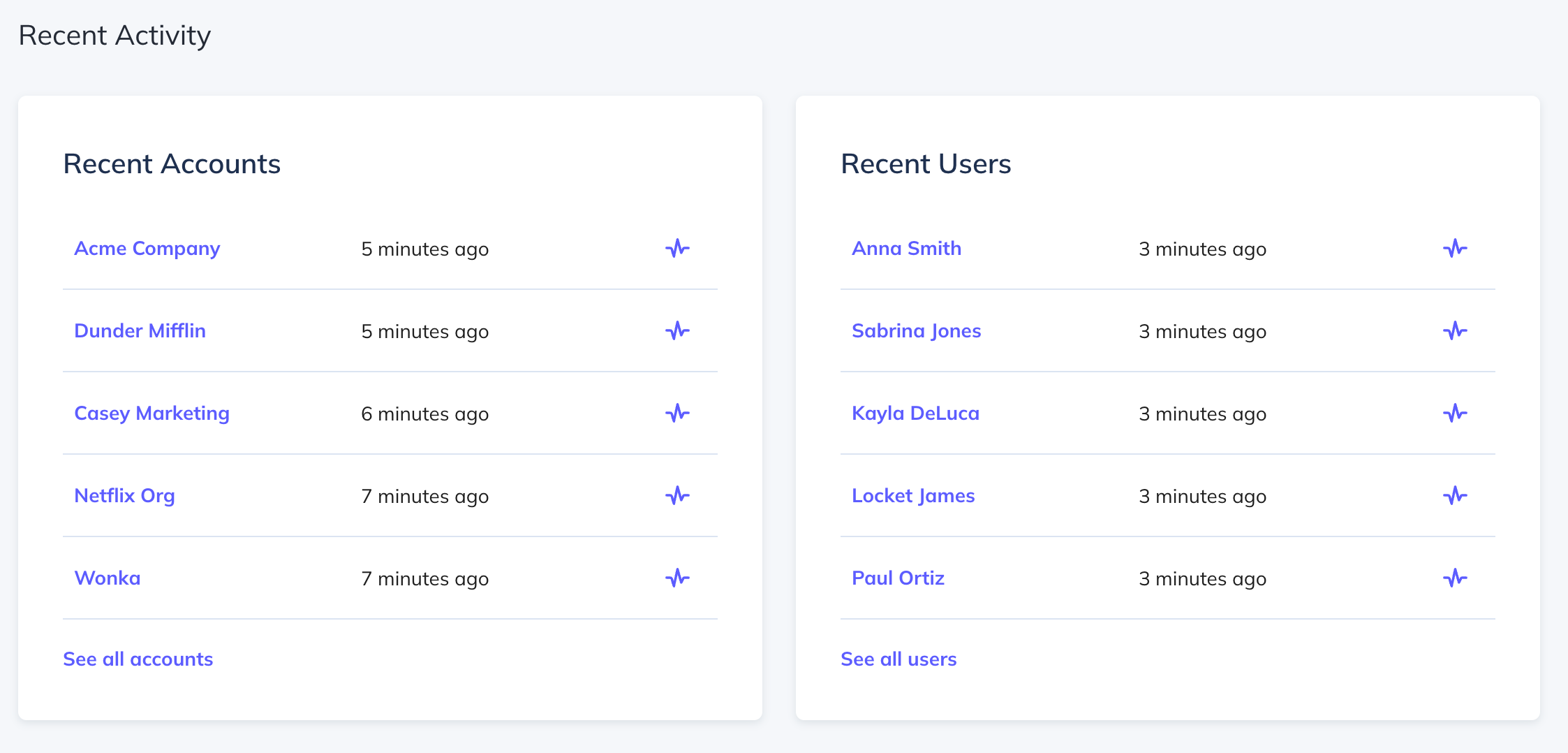This screenshot has width=1568, height=753.
Task: Click the Recent Activity page title
Action: 114,36
